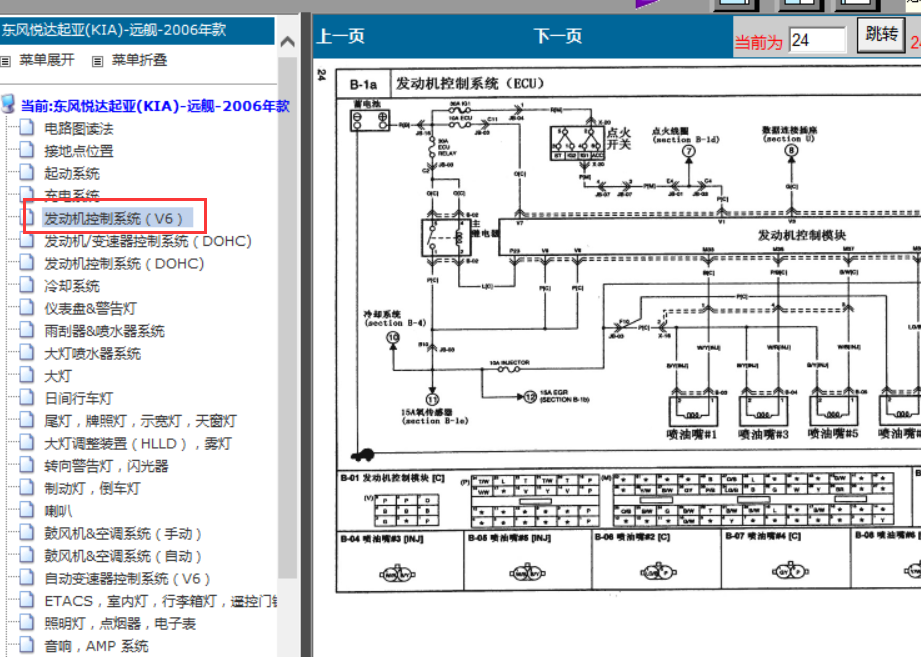Screen dimensions: 921x657
Task: Click the page icon beside 发动机控制系统（DOHC）
Action: pos(26,261)
